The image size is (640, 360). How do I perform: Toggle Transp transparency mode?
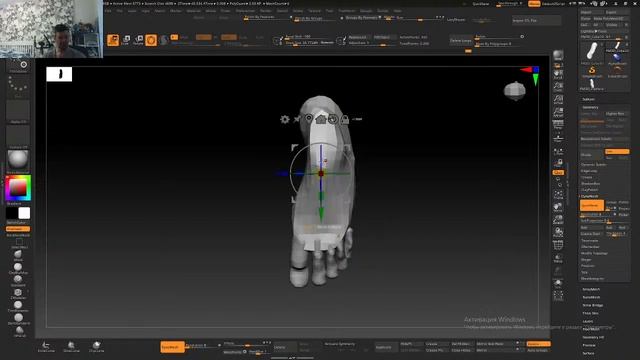pyautogui.click(x=558, y=258)
